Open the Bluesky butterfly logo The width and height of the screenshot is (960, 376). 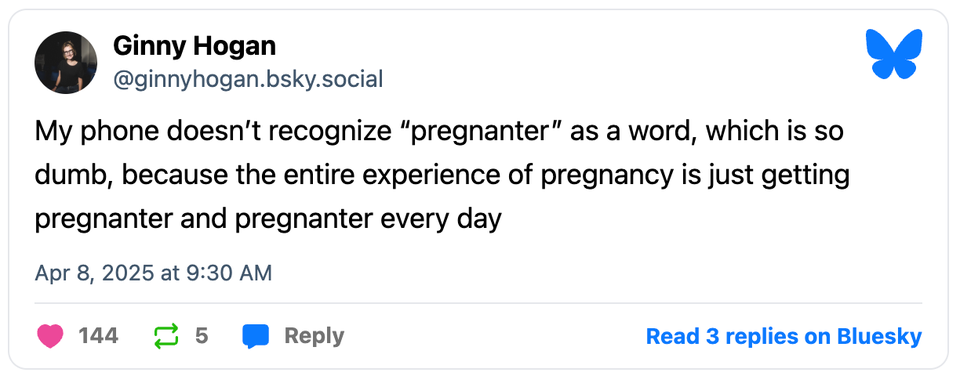[x=894, y=54]
